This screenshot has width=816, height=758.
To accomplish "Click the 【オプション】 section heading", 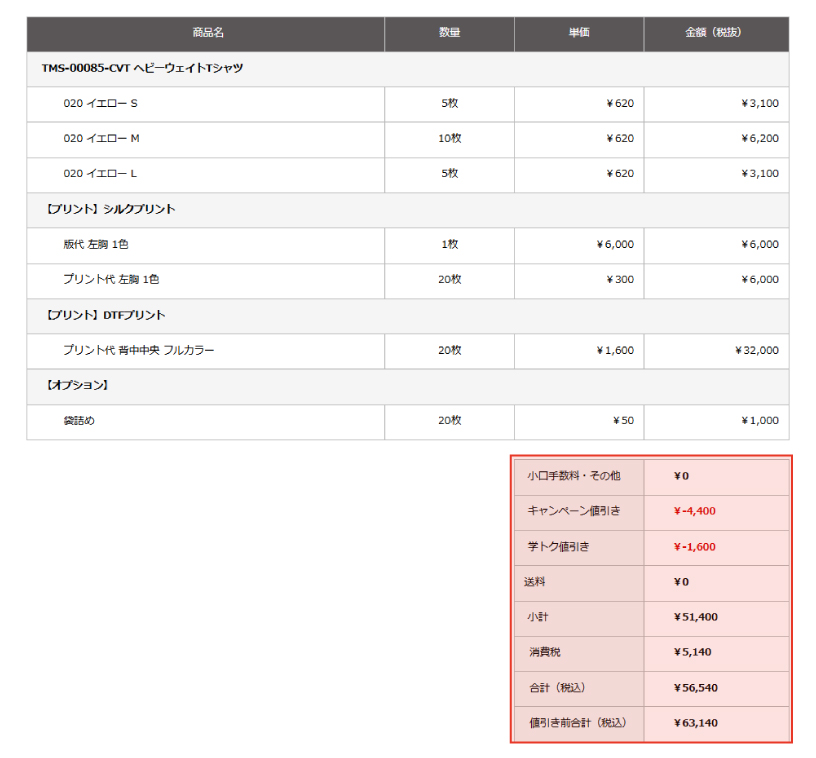I will (x=77, y=385).
